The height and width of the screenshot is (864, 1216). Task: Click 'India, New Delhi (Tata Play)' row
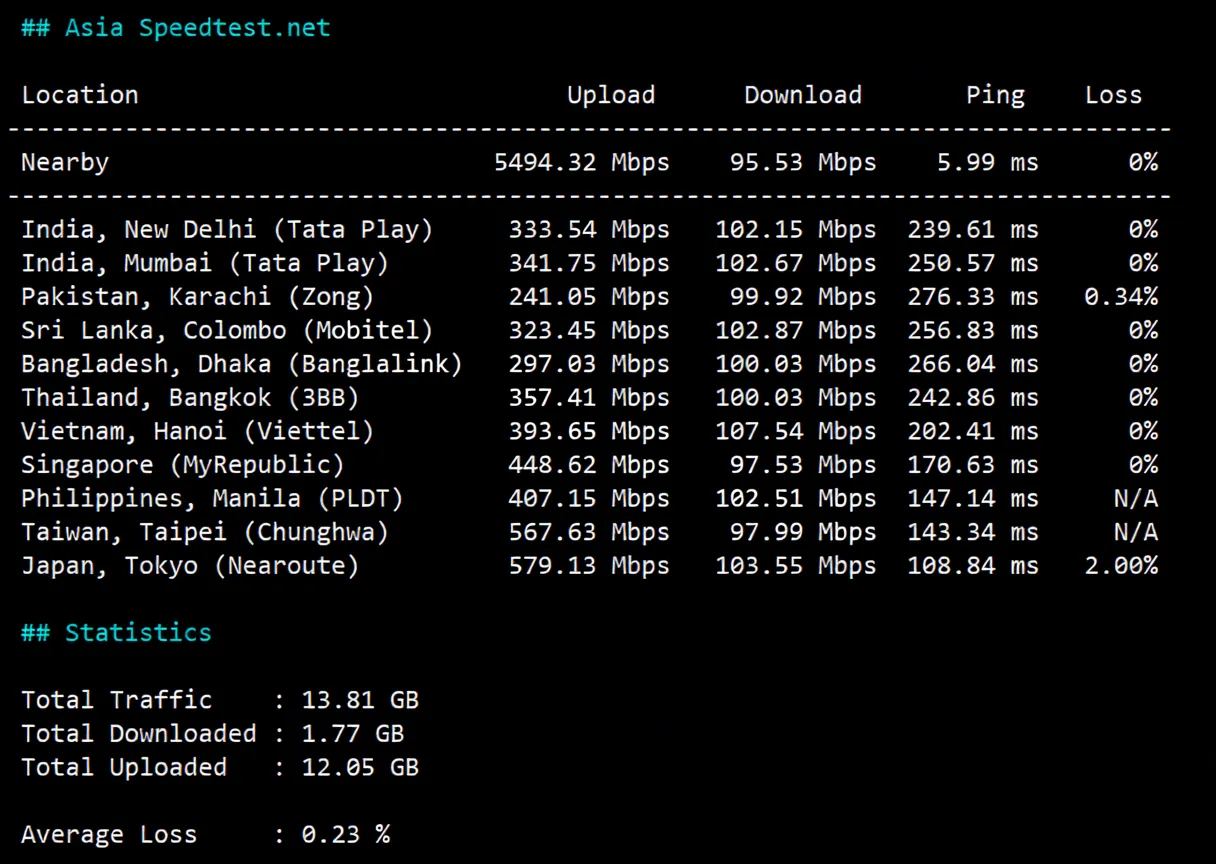(590, 229)
